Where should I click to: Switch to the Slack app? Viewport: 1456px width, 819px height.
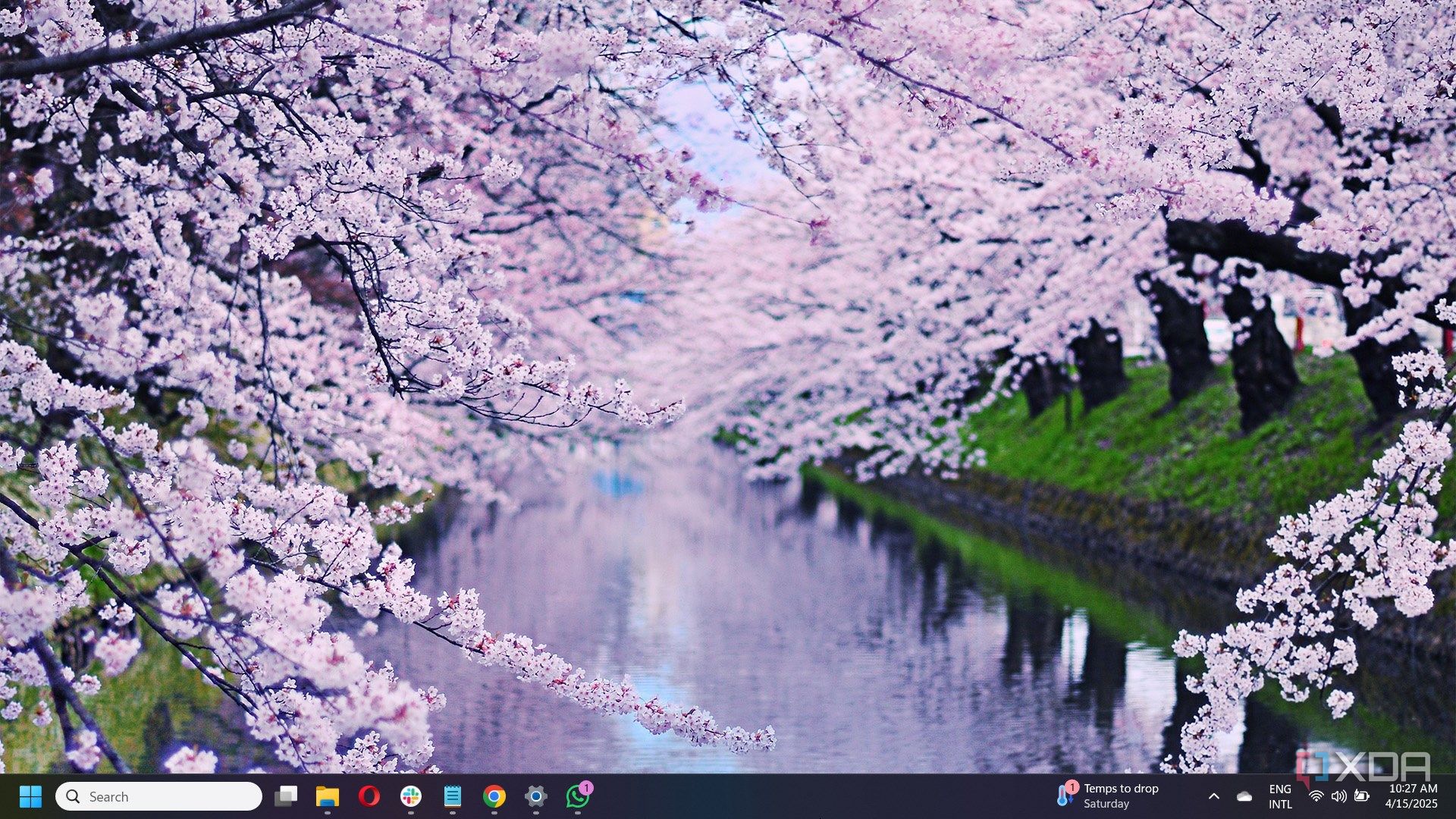[411, 796]
